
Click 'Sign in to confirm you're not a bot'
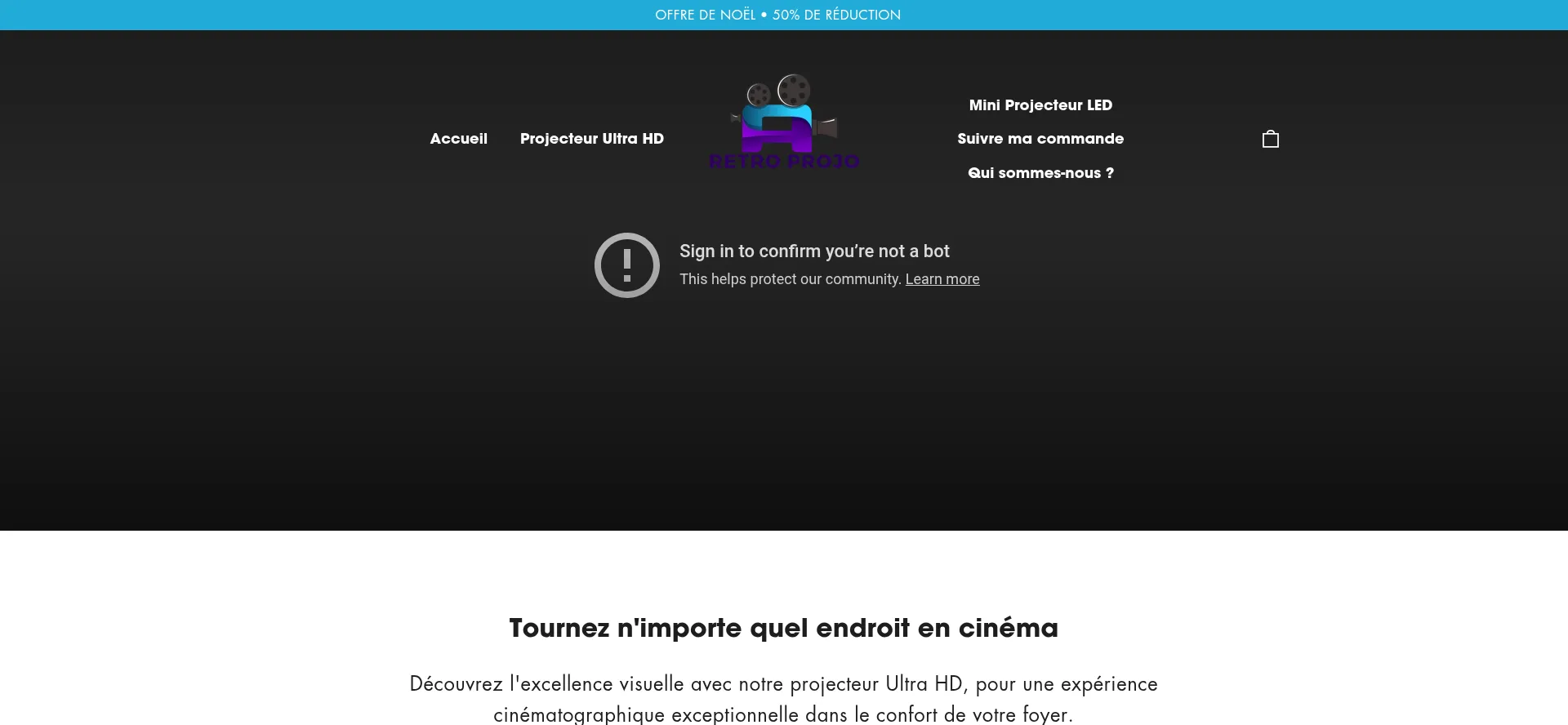pyautogui.click(x=814, y=251)
